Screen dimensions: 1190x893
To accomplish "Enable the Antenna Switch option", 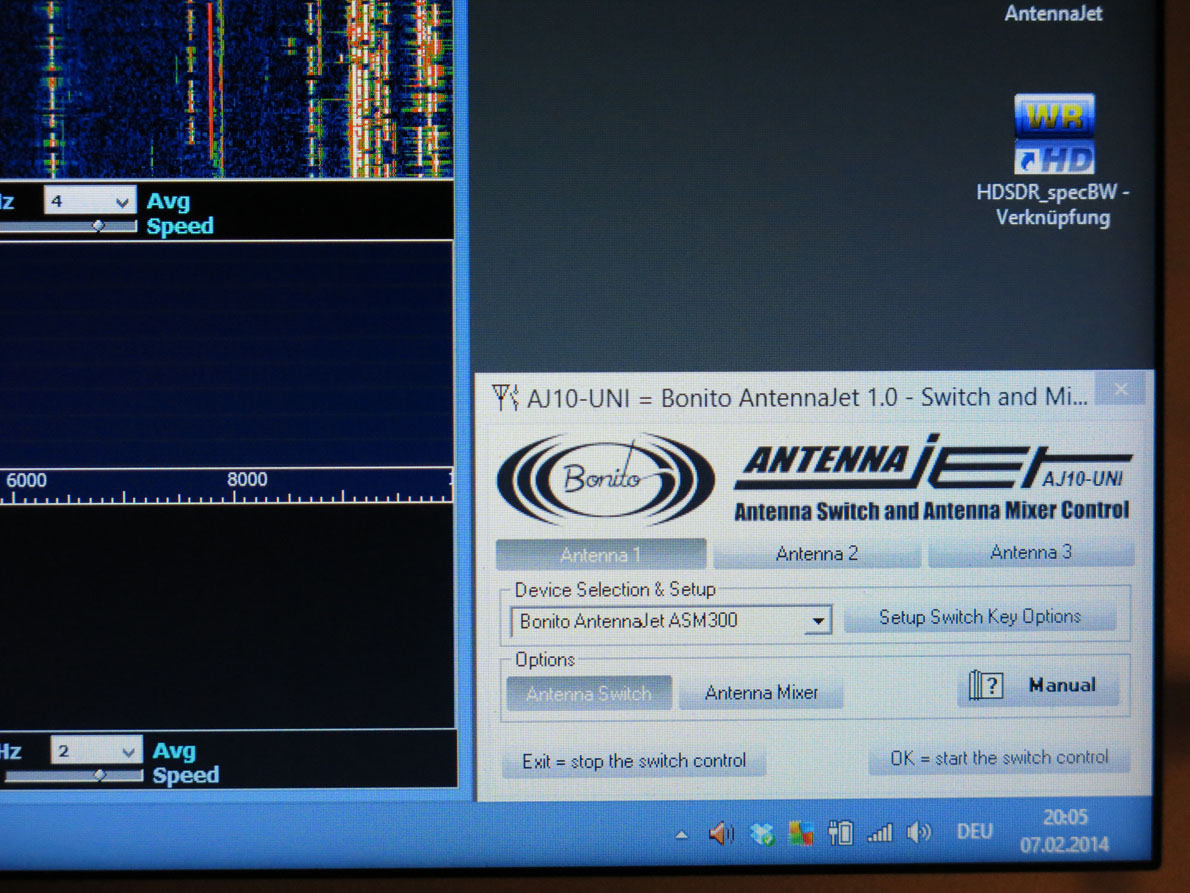I will [x=589, y=693].
